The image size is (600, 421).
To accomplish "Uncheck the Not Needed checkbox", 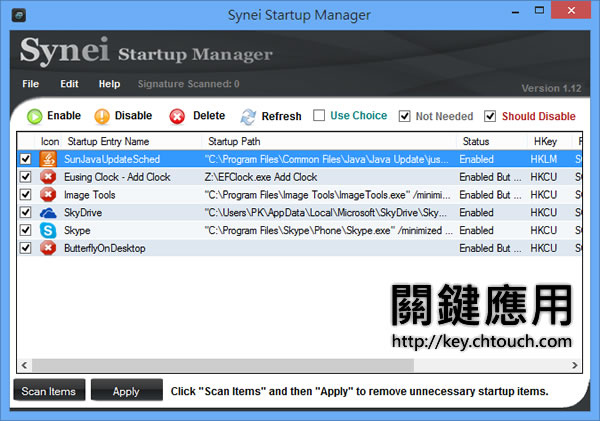I will pyautogui.click(x=404, y=116).
